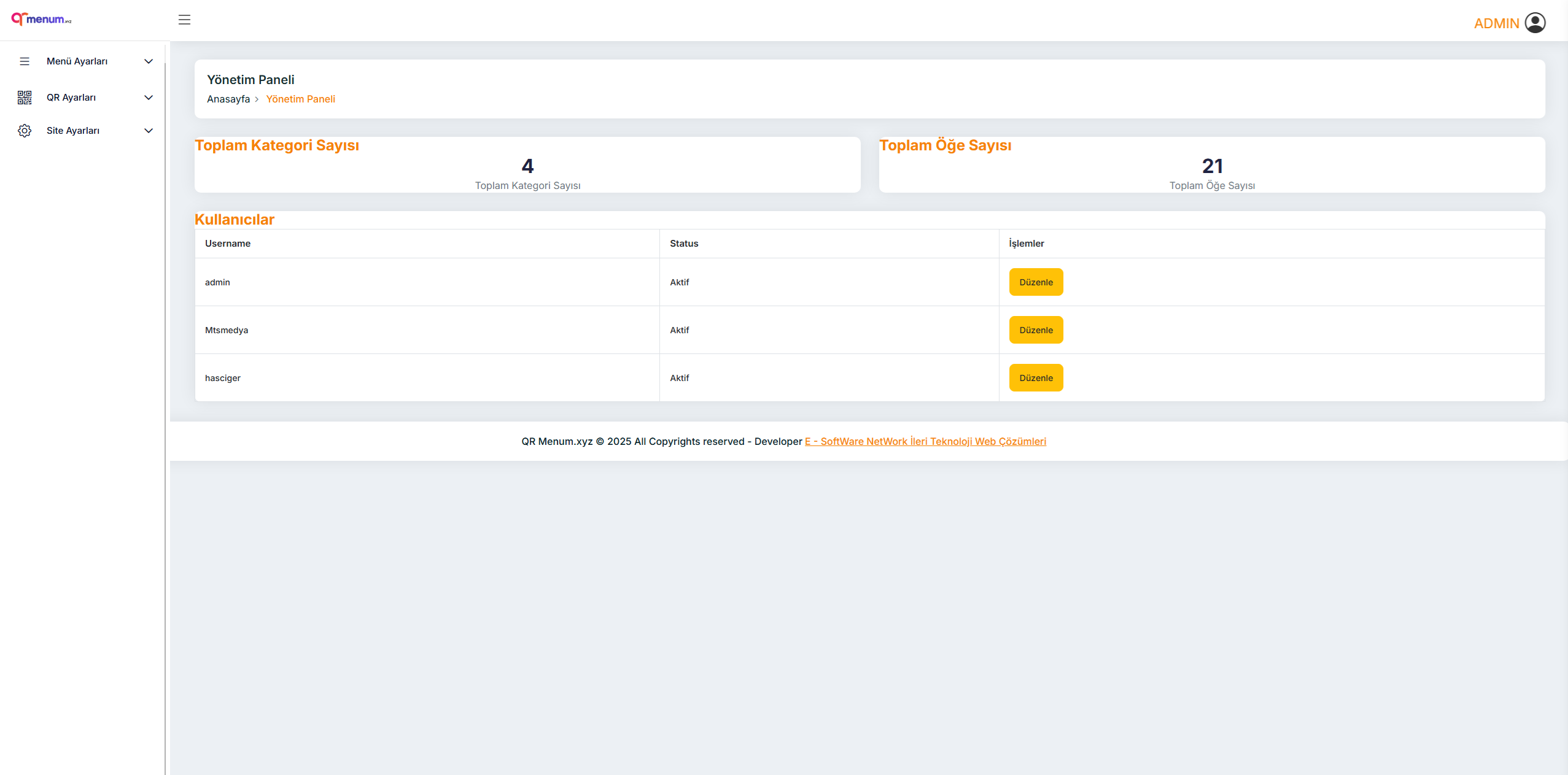The height and width of the screenshot is (775, 1568).
Task: Open the Site Ayarları menu item
Action: (x=73, y=131)
